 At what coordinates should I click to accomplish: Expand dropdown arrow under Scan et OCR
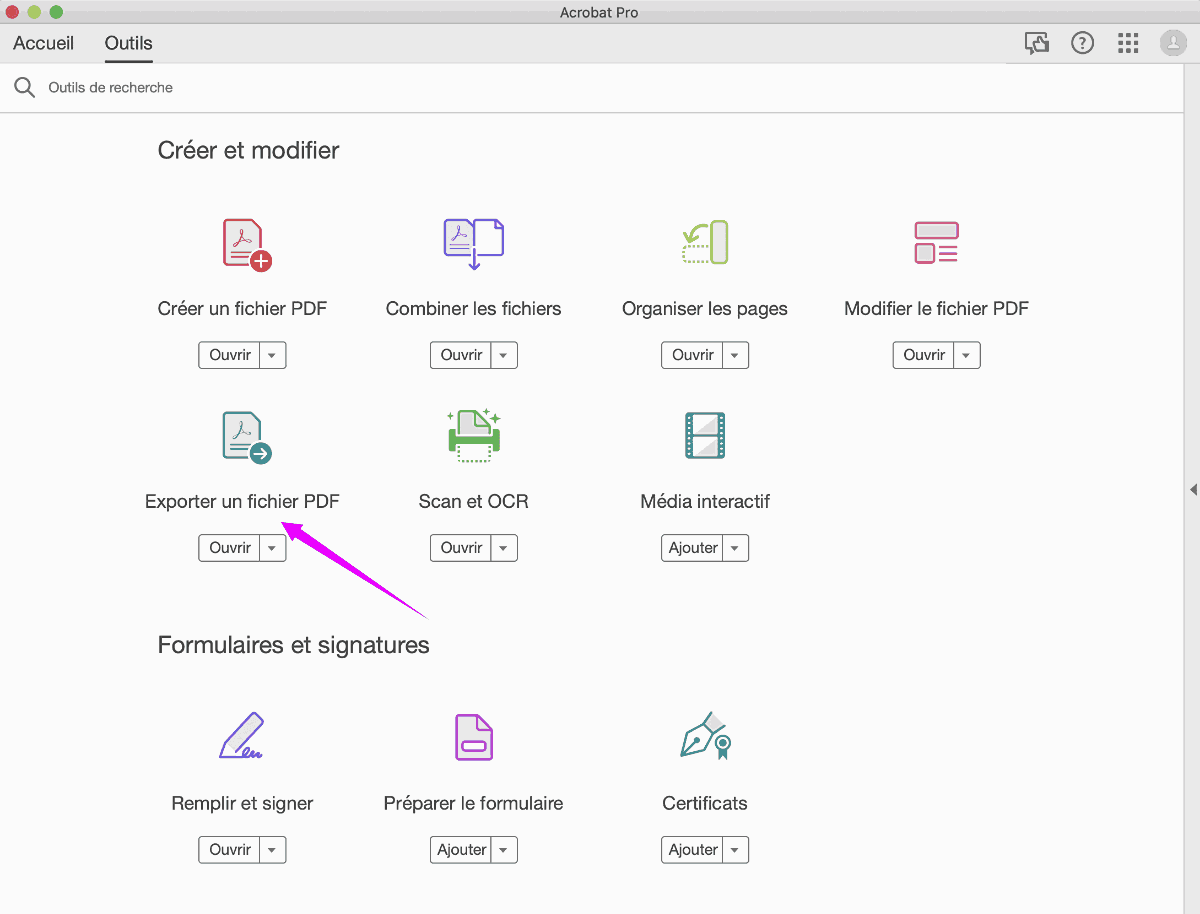[x=504, y=548]
